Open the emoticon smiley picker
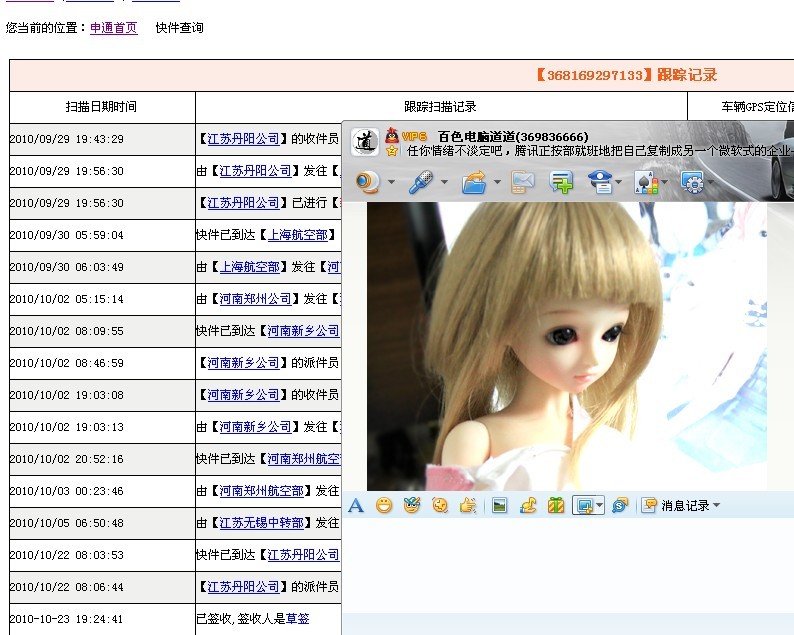The width and height of the screenshot is (794, 635). 384,506
